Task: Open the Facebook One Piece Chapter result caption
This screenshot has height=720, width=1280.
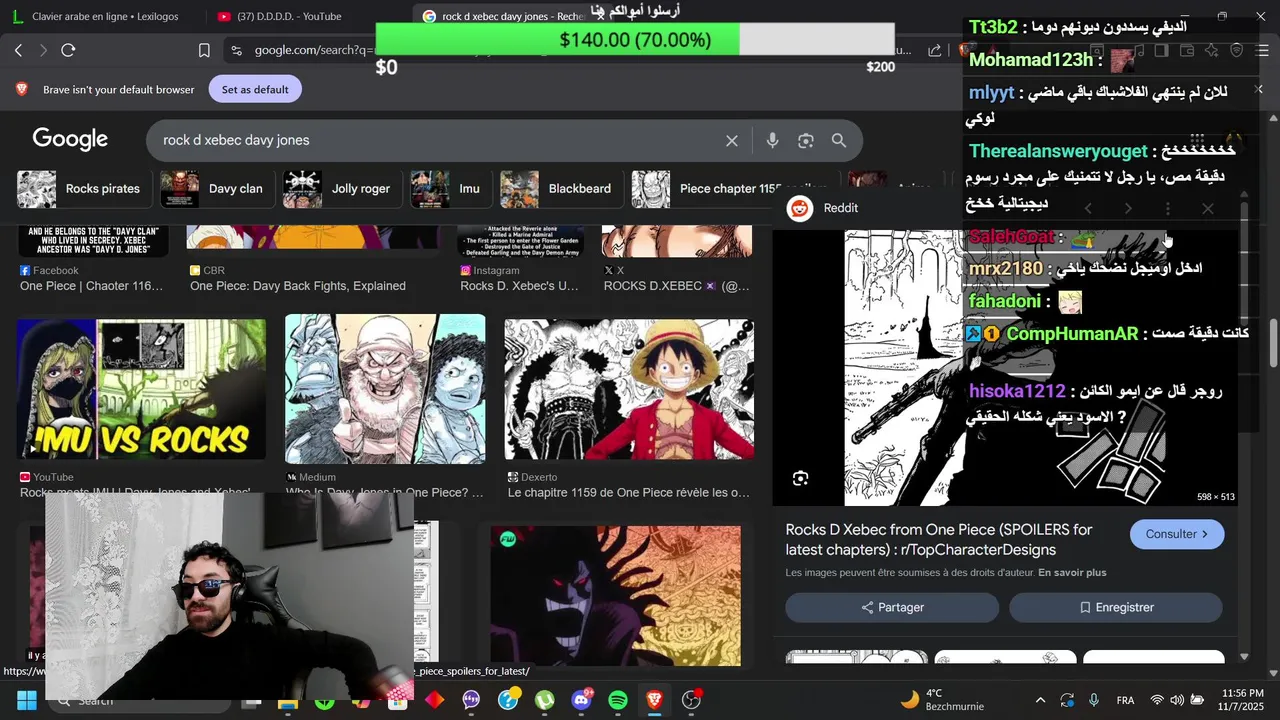Action: (92, 286)
